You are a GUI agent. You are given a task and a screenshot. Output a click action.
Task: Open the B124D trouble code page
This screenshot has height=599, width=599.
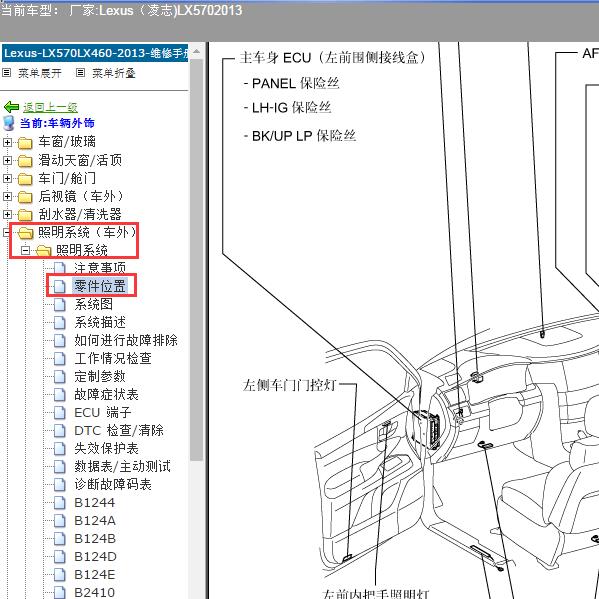point(96,556)
